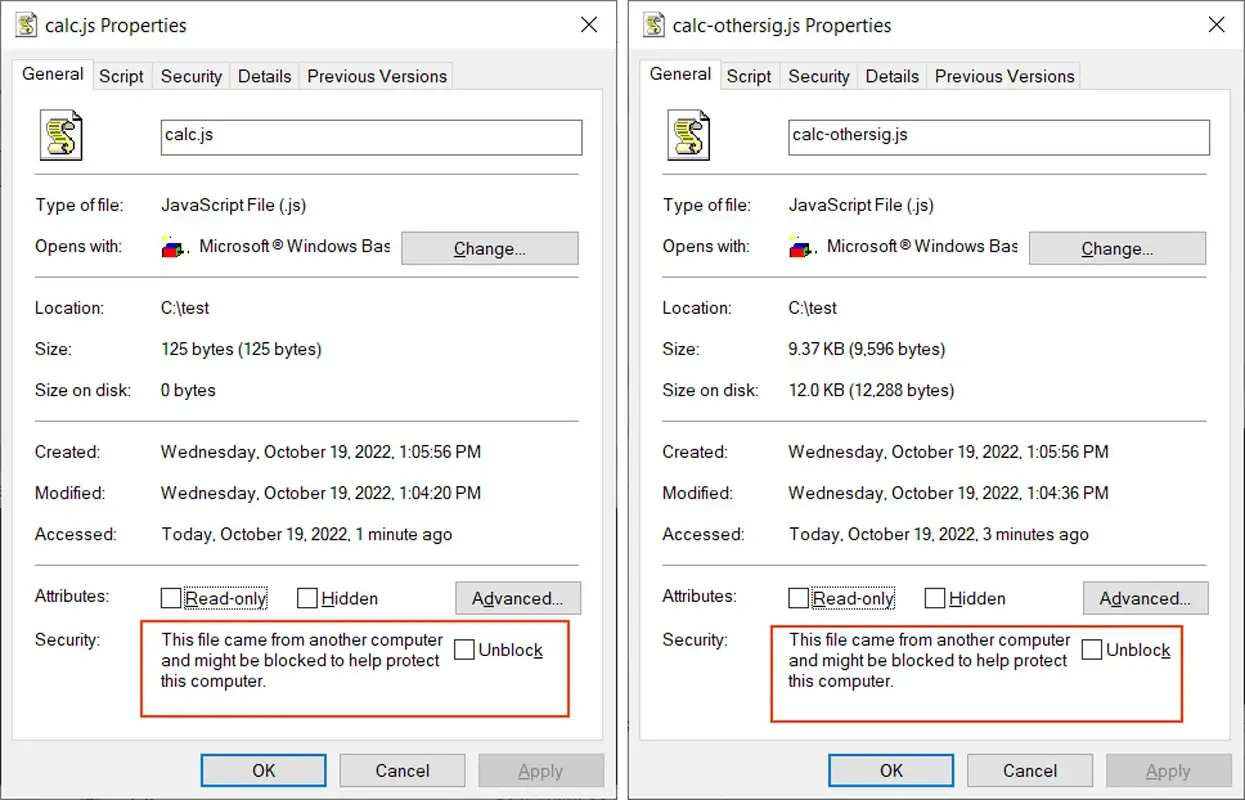The width and height of the screenshot is (1245, 800).
Task: Click the title bar icon of calc-othersig.js Properties
Action: (x=655, y=25)
